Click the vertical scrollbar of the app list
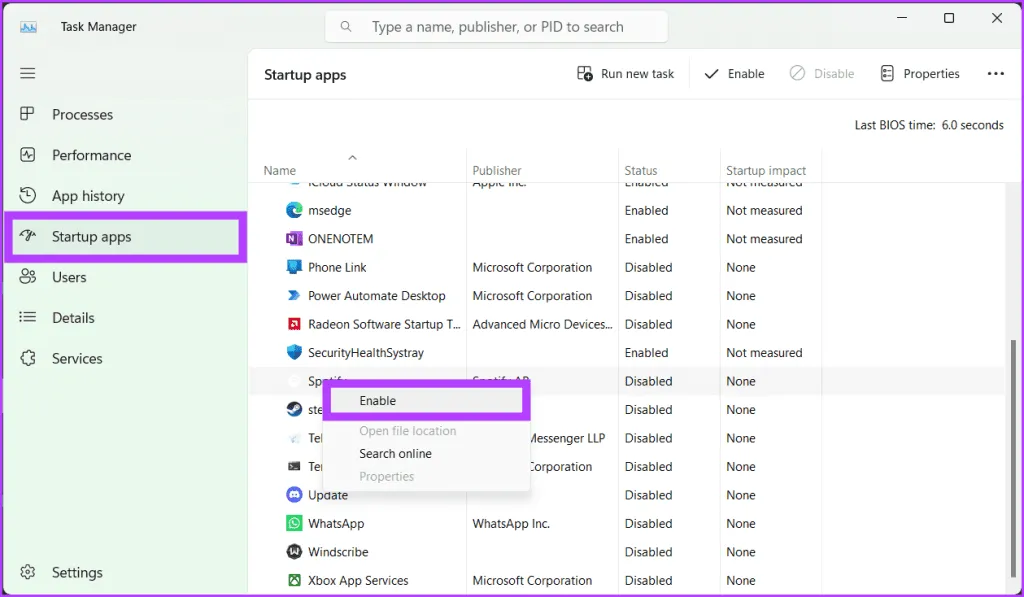Viewport: 1024px width, 597px height. (x=1014, y=450)
